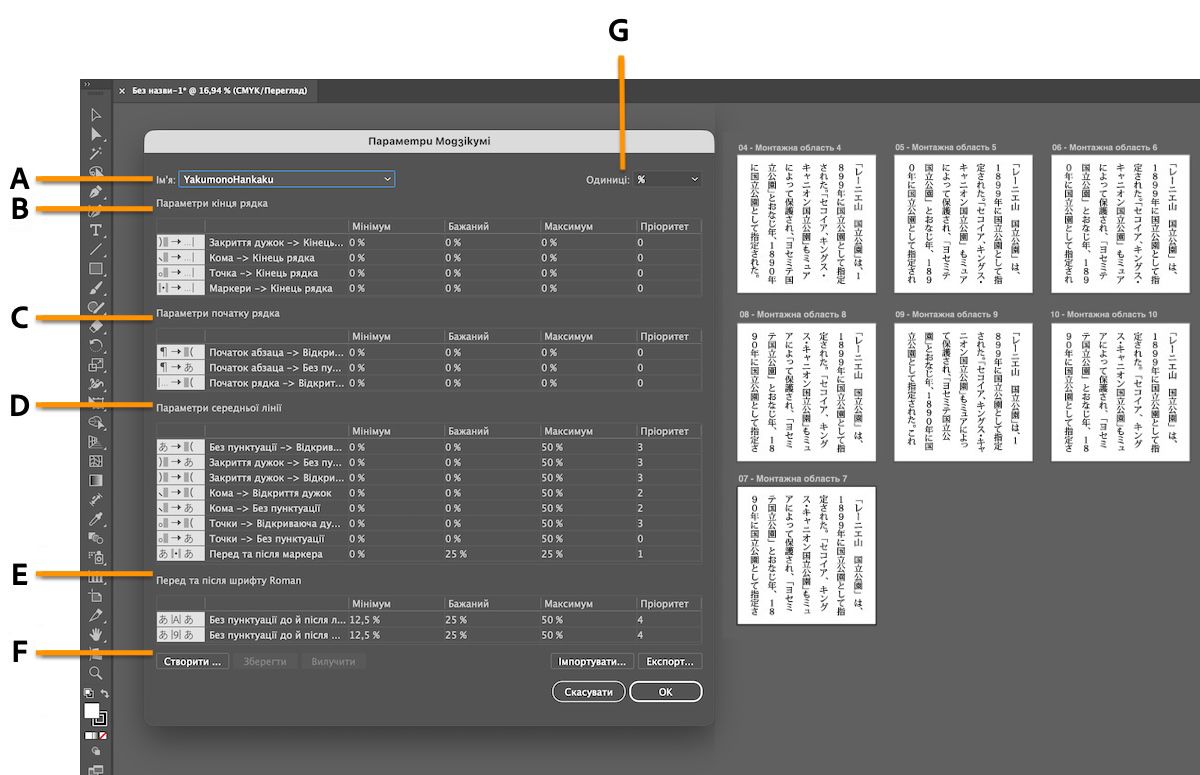Select the Width tool
This screenshot has height=775, width=1200.
96,384
